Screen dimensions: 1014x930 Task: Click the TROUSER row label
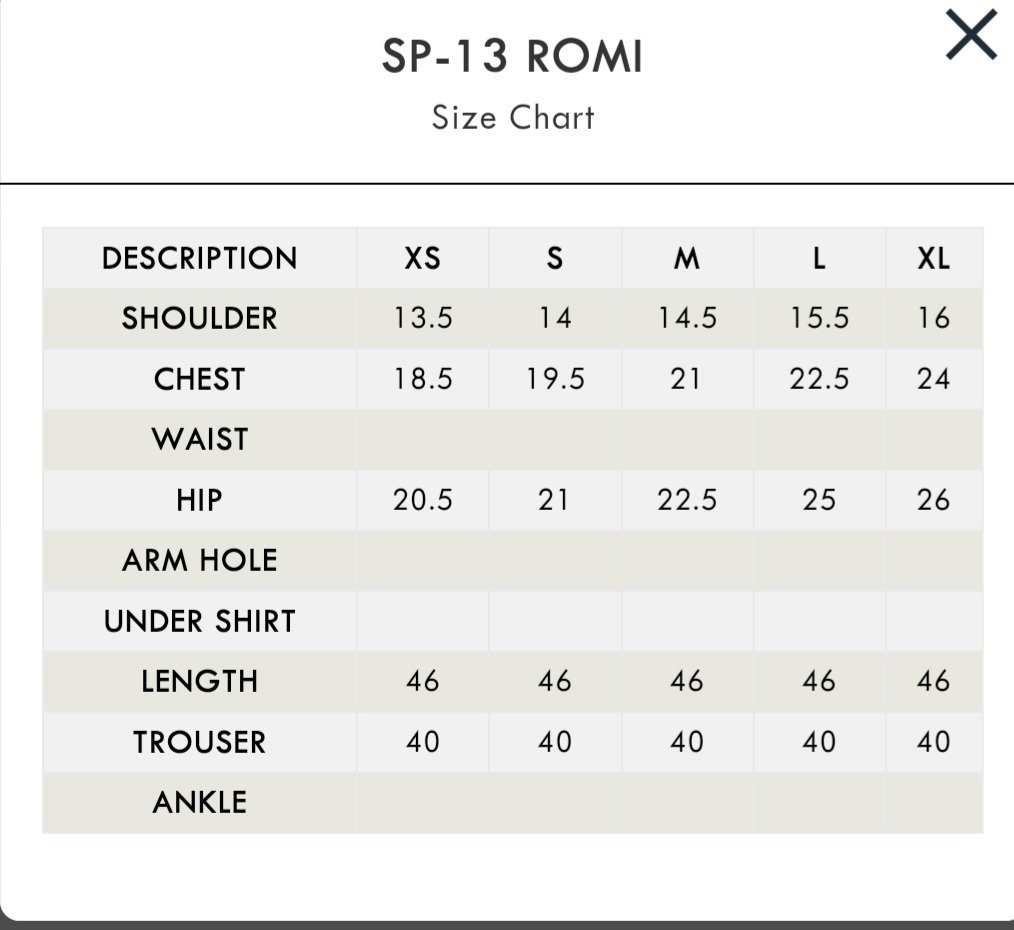coord(200,742)
